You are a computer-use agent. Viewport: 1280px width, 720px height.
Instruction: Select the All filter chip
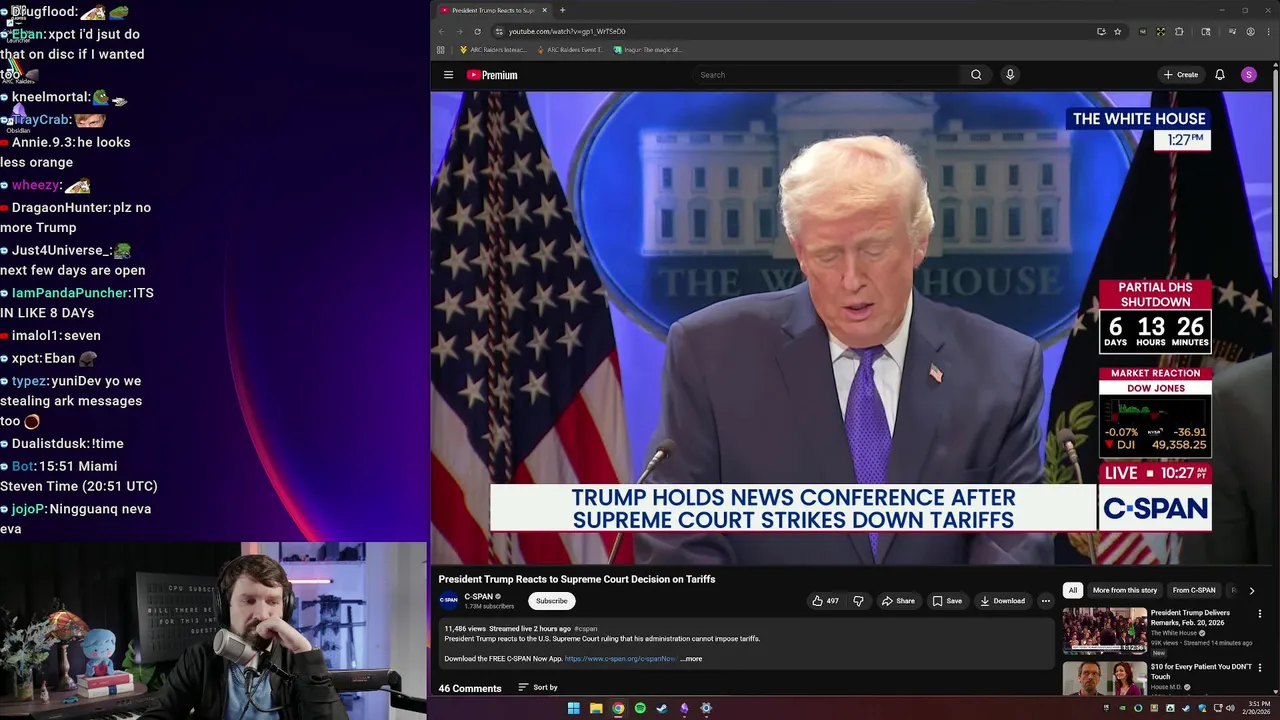pos(1073,590)
